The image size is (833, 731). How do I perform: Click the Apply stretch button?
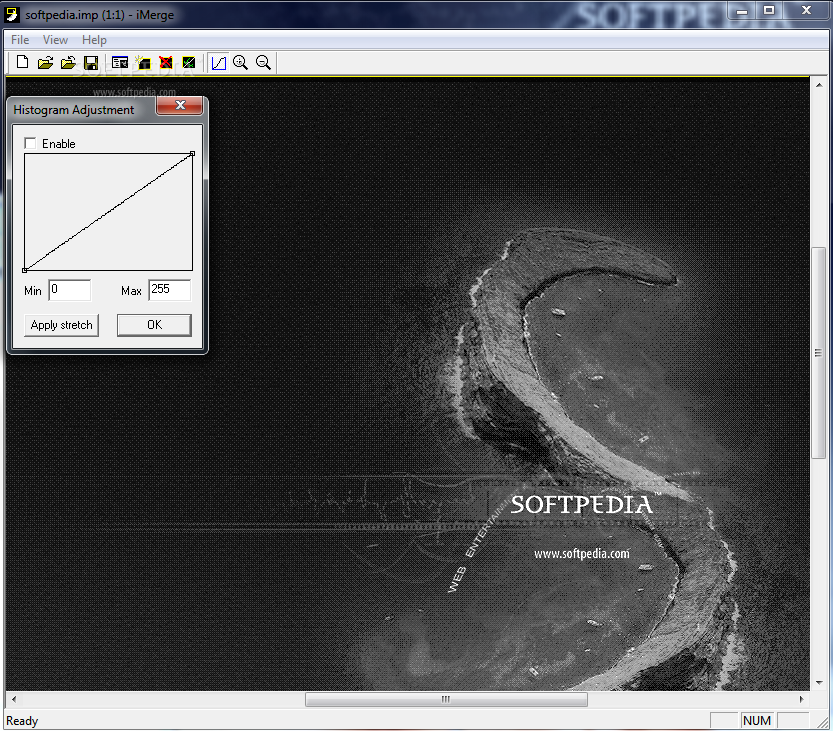62,325
